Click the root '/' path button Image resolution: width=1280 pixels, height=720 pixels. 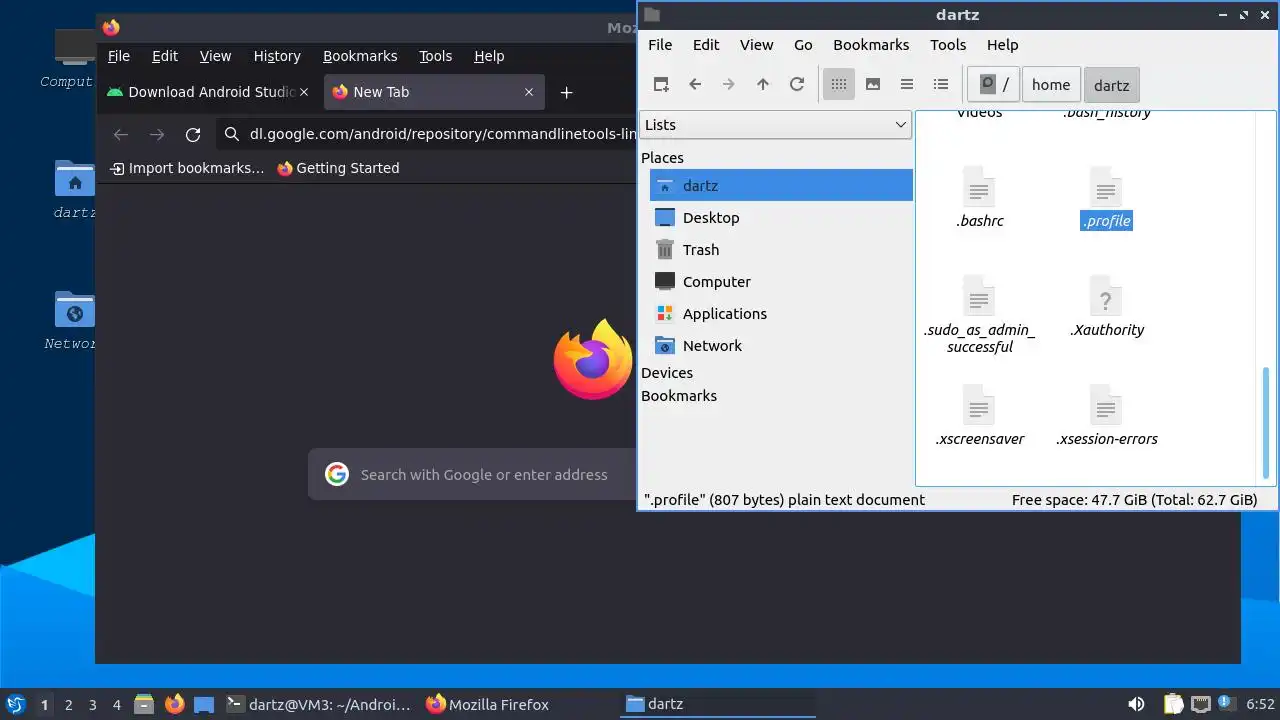pyautogui.click(x=994, y=85)
